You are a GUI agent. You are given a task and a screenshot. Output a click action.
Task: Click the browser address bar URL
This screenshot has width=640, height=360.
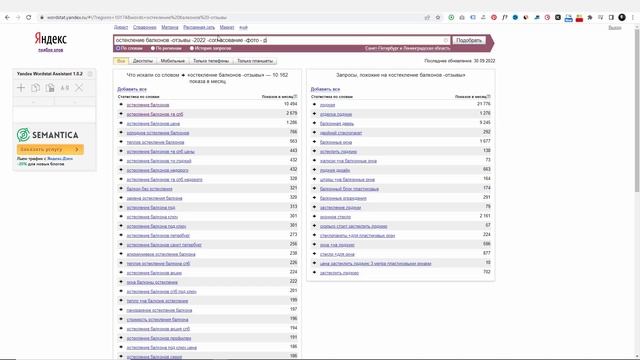click(x=137, y=18)
